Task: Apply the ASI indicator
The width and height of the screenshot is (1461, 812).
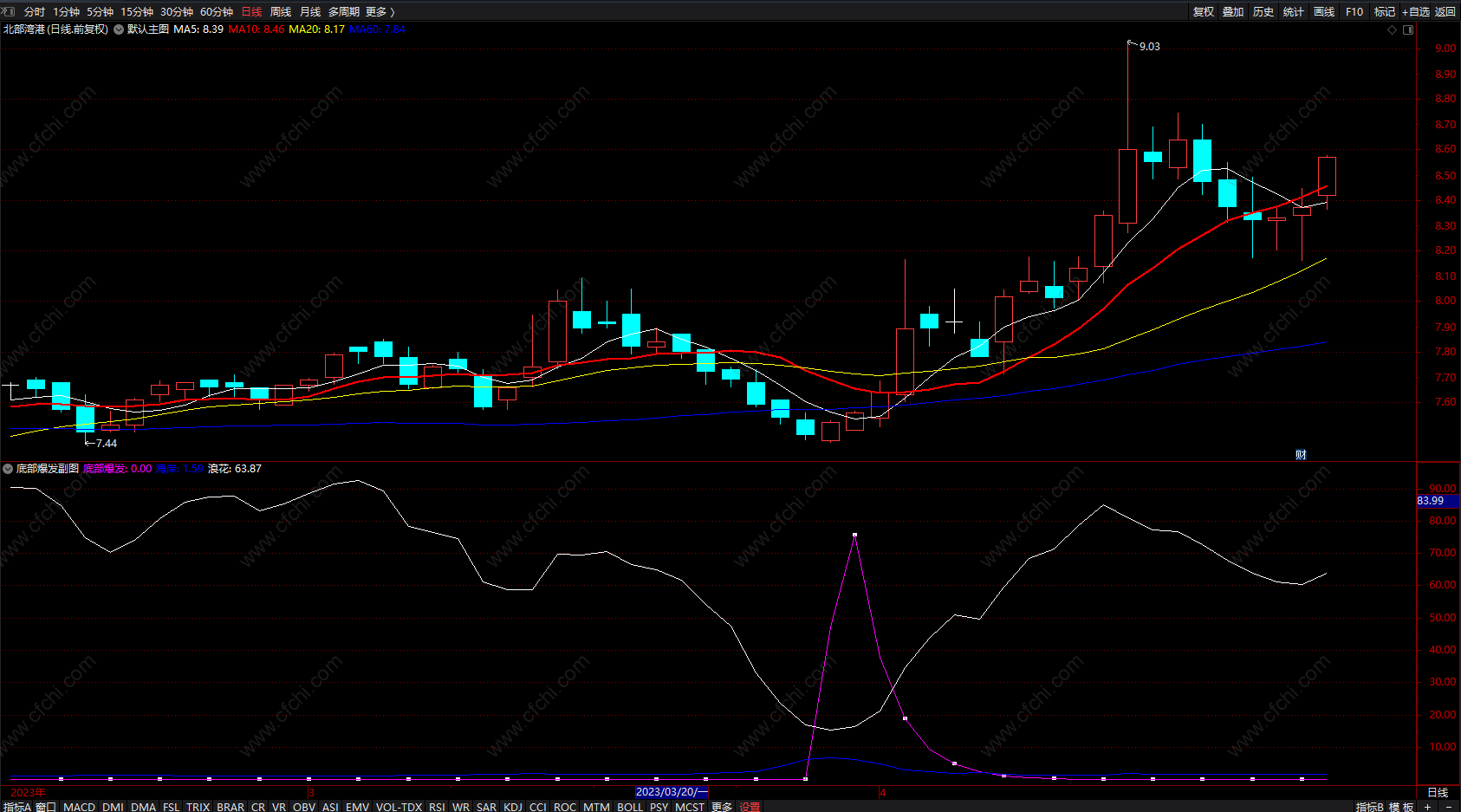Action: [330, 807]
